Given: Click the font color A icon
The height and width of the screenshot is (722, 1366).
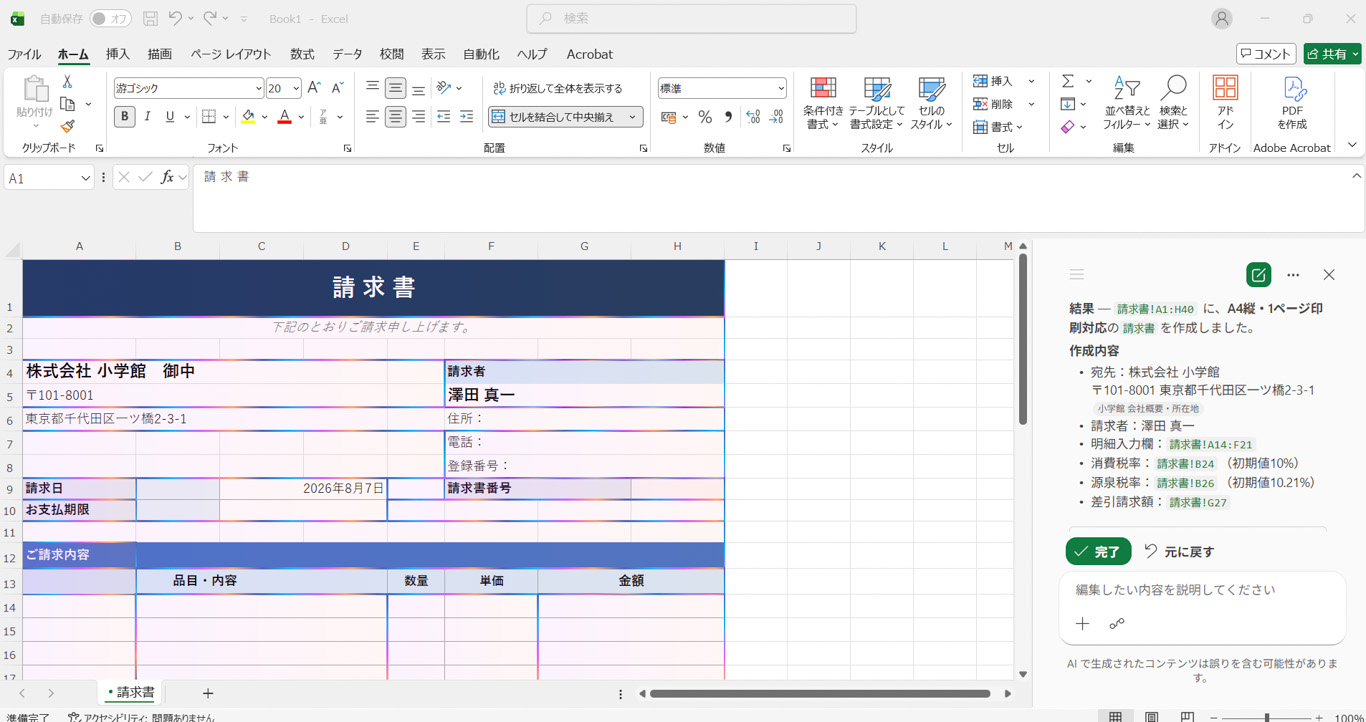Looking at the screenshot, I should [284, 117].
